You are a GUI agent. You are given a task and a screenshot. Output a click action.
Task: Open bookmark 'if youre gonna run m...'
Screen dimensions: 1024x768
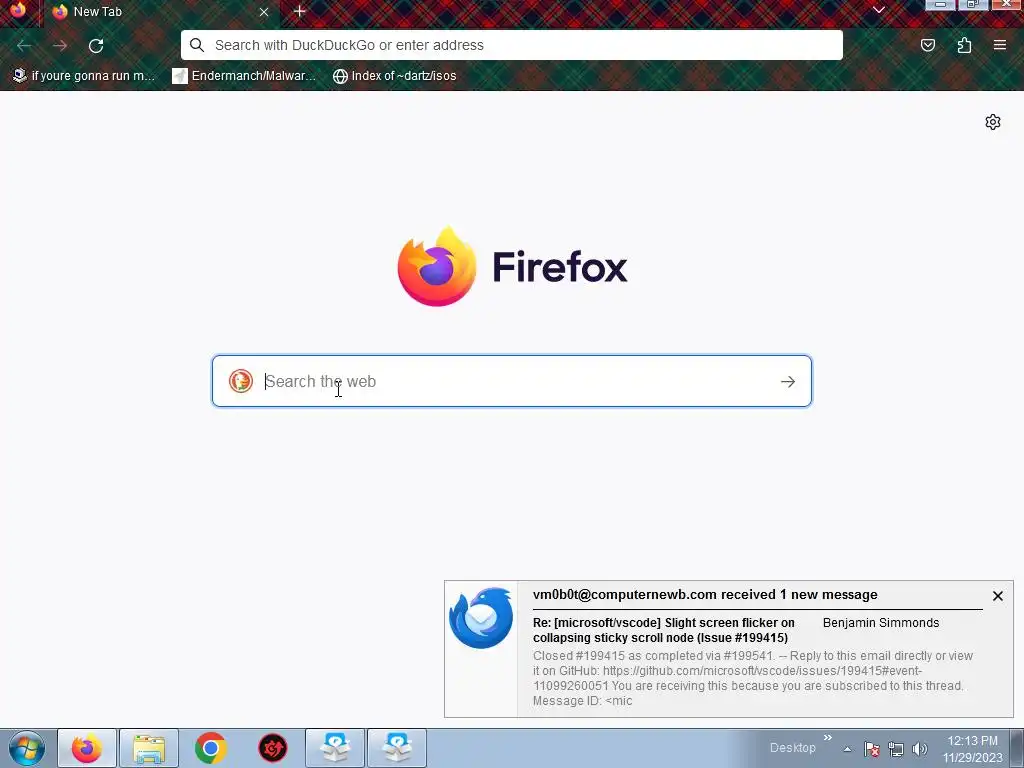tap(84, 76)
